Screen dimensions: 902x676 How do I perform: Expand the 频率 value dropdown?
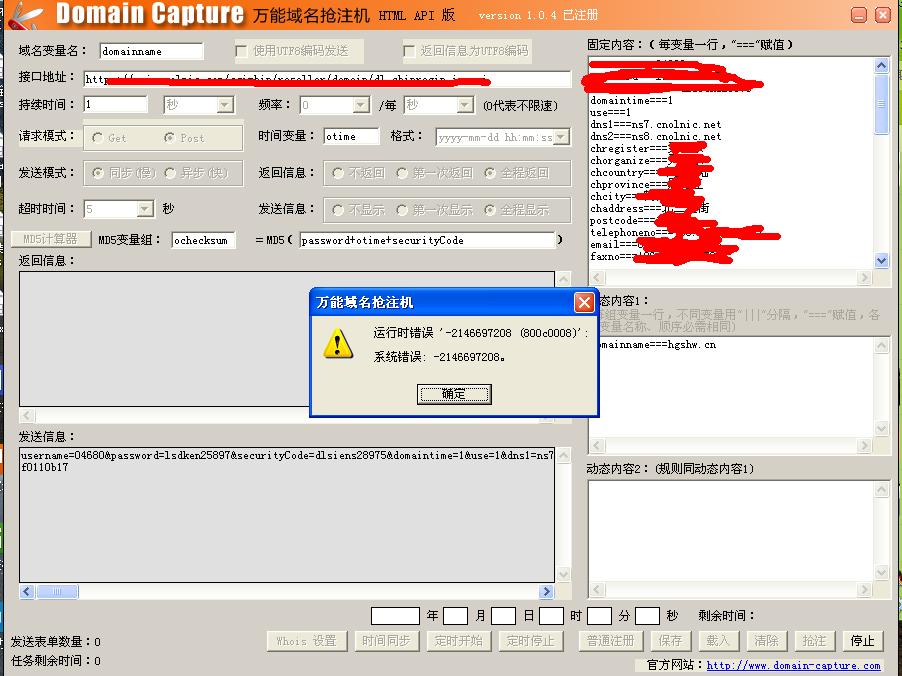(361, 105)
